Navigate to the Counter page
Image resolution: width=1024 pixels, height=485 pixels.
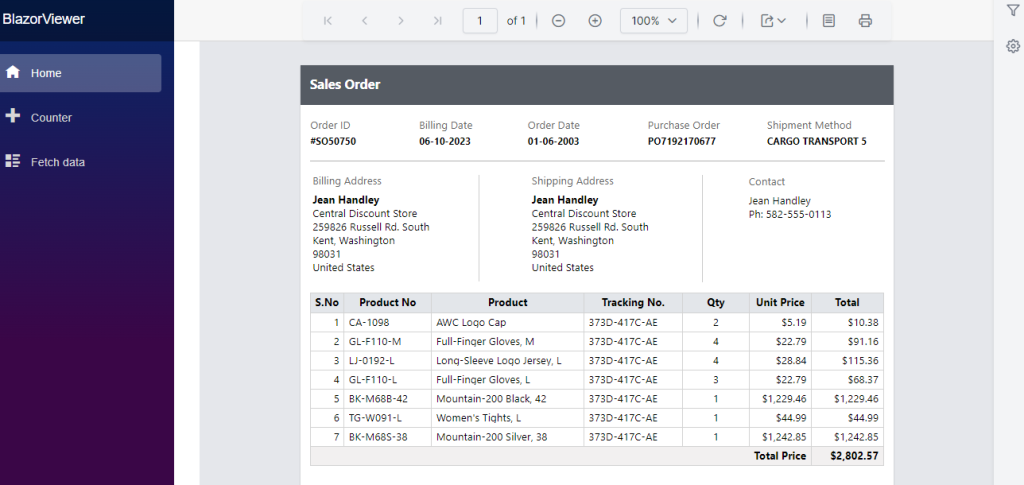point(51,117)
